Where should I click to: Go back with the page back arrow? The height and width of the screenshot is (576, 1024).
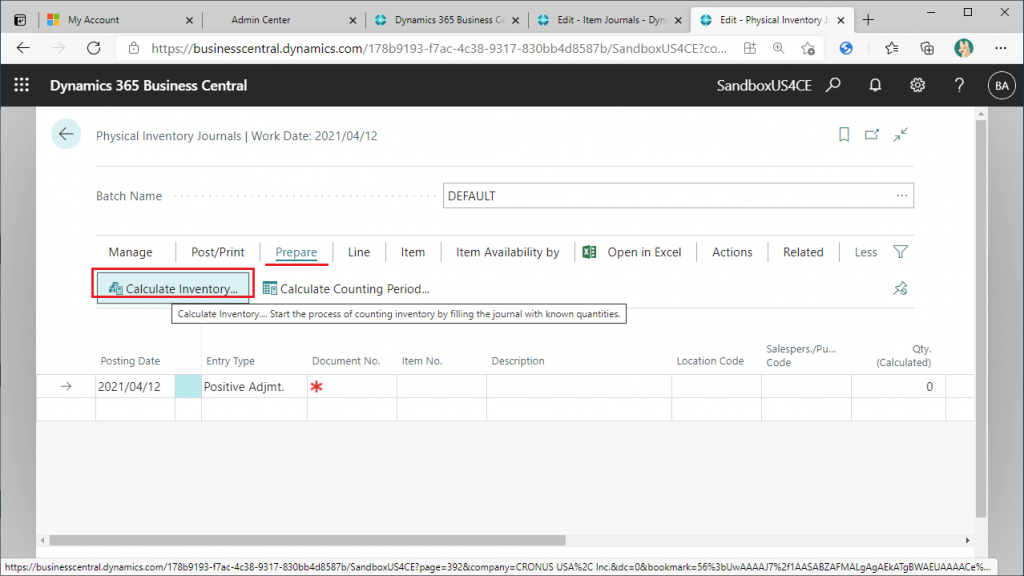coord(66,135)
